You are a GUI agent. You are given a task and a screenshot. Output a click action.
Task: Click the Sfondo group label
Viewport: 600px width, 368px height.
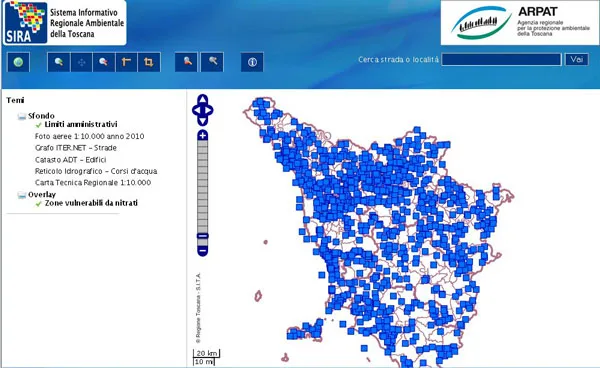41,116
